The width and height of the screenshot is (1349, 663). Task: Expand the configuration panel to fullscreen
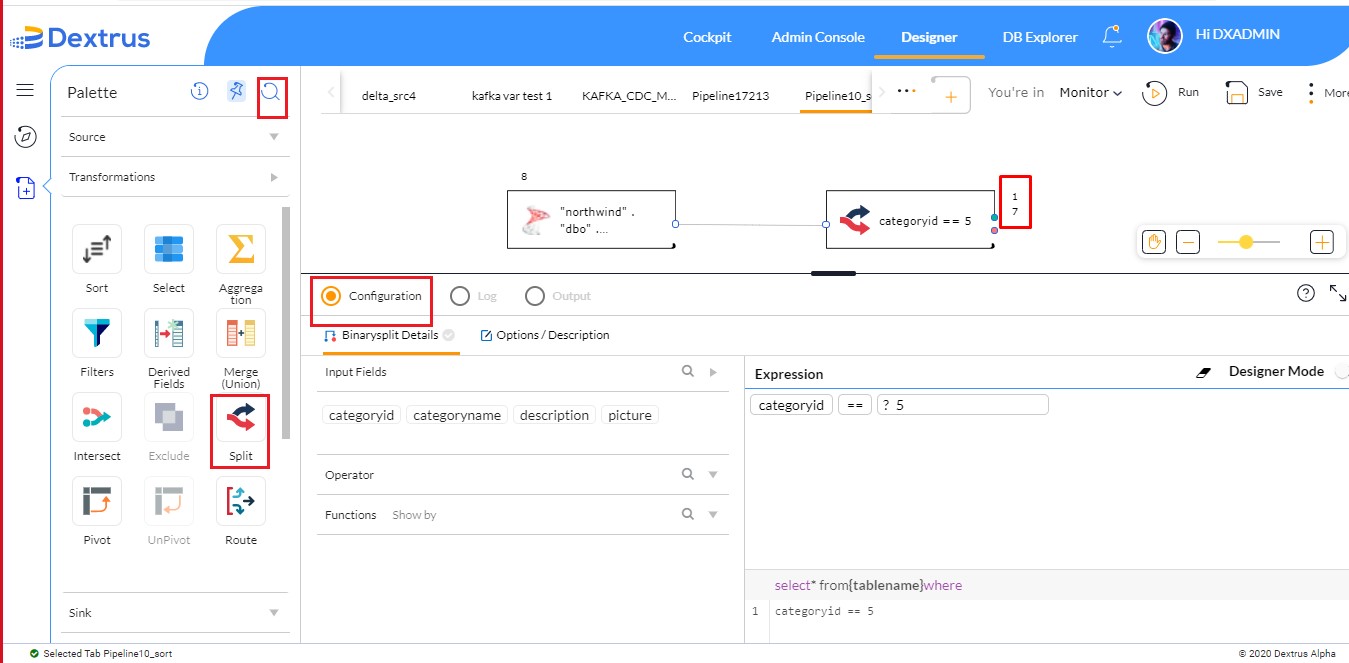[1337, 293]
